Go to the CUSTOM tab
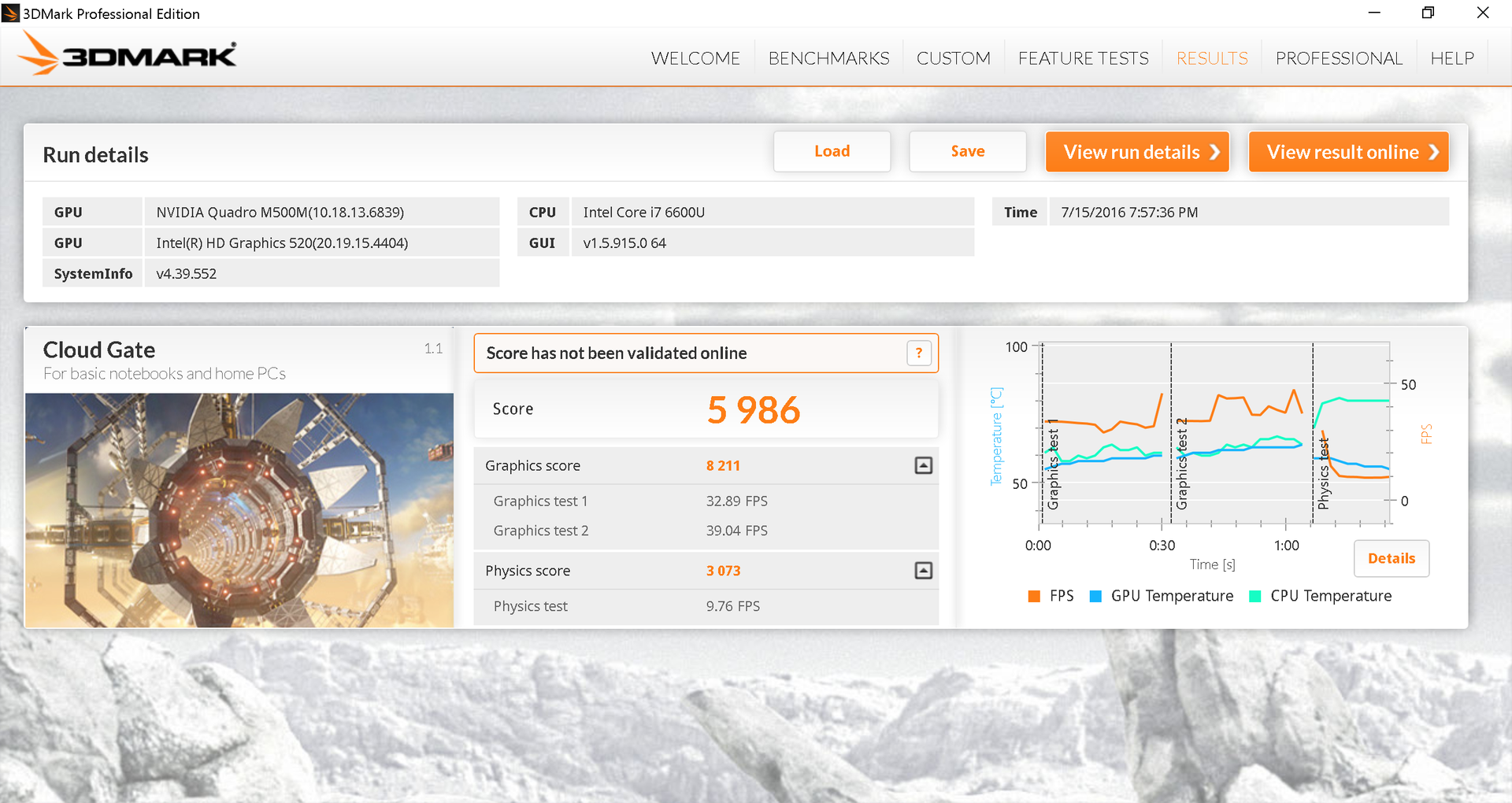Screen dimensions: 1512x803 pyautogui.click(x=953, y=58)
